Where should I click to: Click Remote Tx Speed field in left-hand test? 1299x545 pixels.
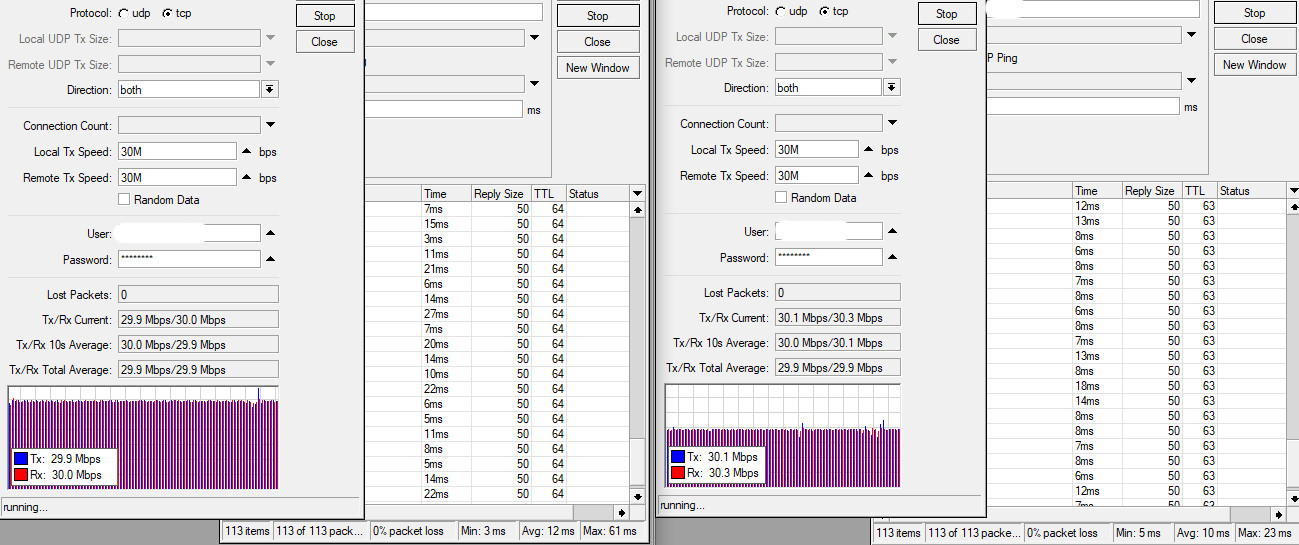(x=177, y=178)
